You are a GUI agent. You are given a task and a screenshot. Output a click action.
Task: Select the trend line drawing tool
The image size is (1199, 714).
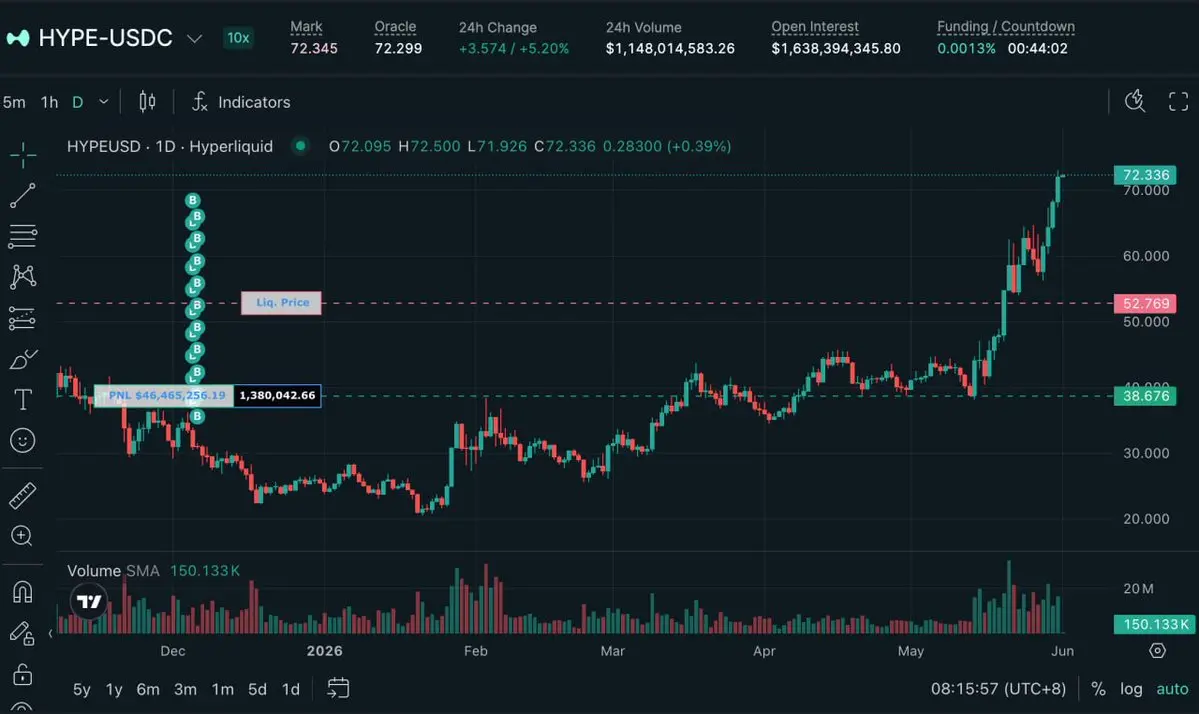22,196
